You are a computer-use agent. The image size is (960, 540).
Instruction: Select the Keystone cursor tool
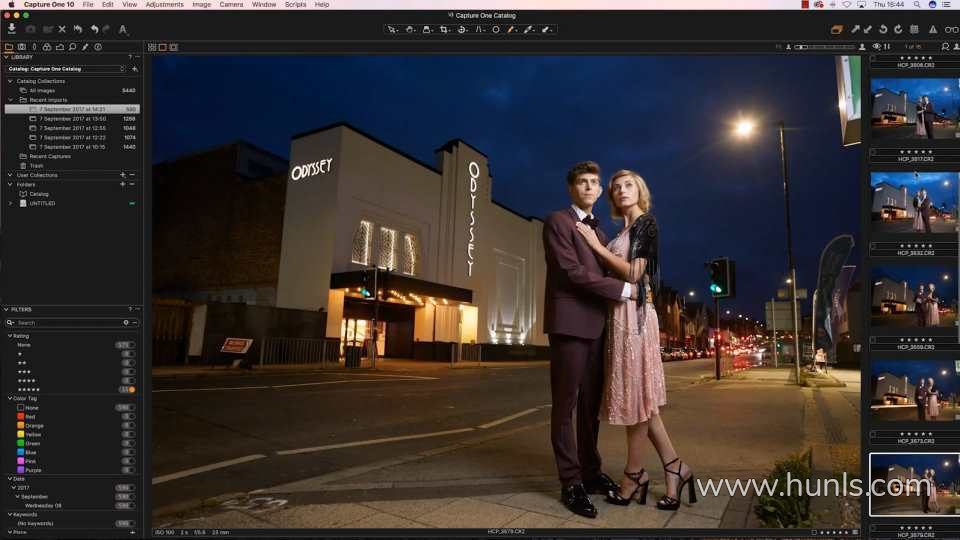pos(480,29)
